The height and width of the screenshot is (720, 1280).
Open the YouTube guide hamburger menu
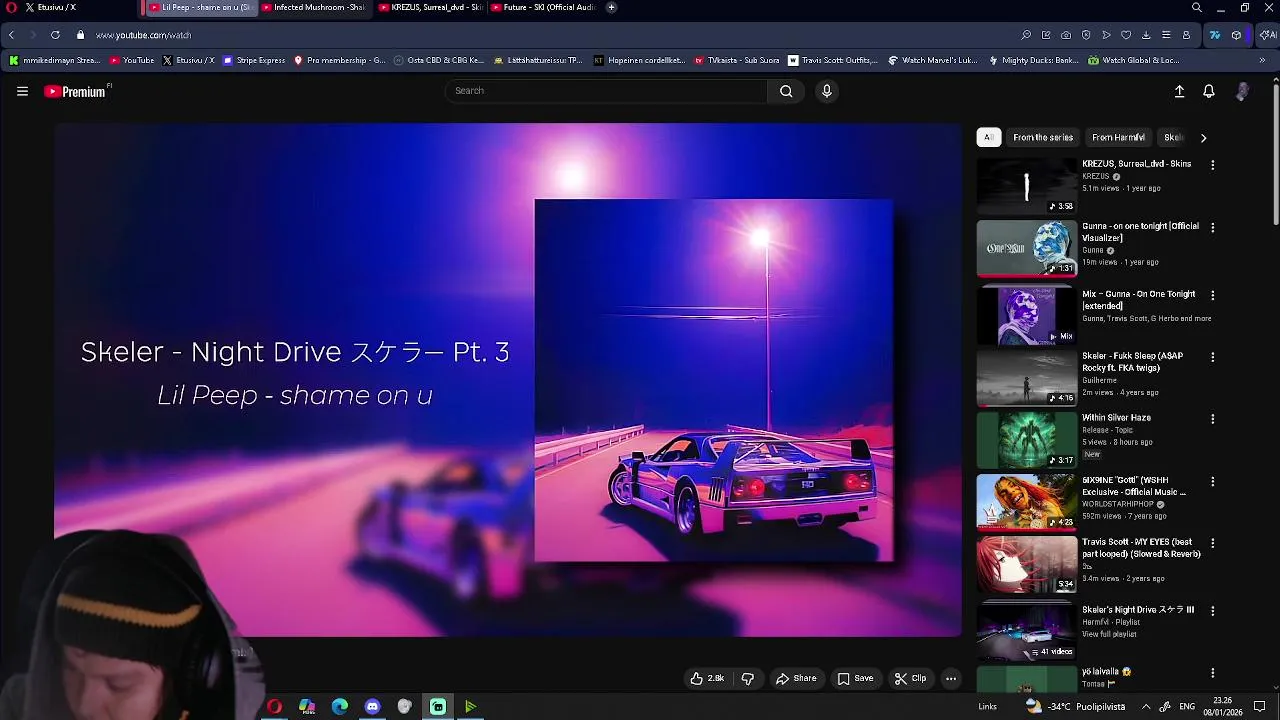tap(22, 91)
